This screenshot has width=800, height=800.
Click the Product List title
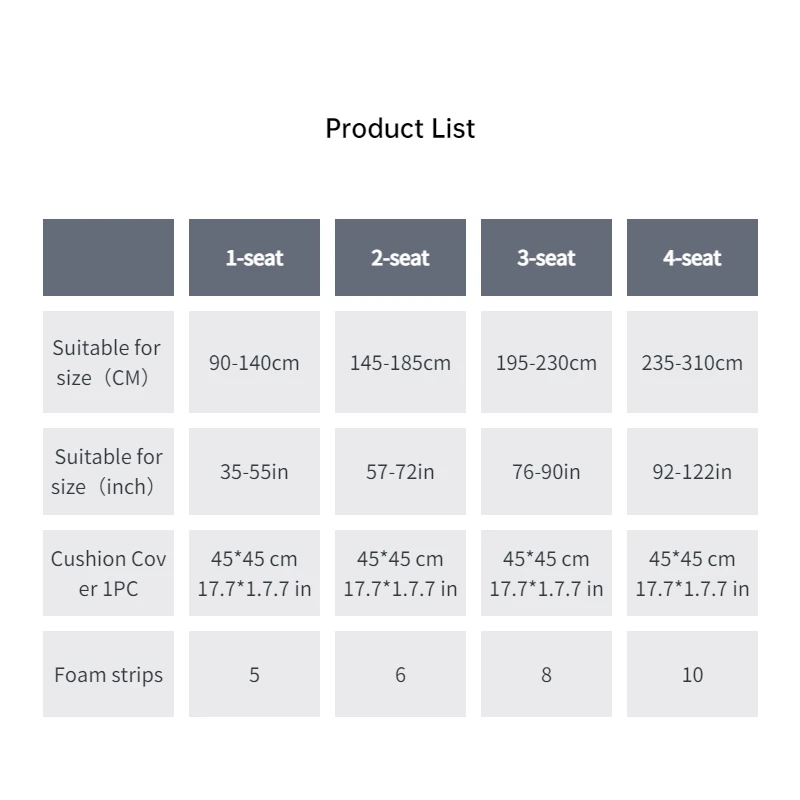(x=400, y=128)
